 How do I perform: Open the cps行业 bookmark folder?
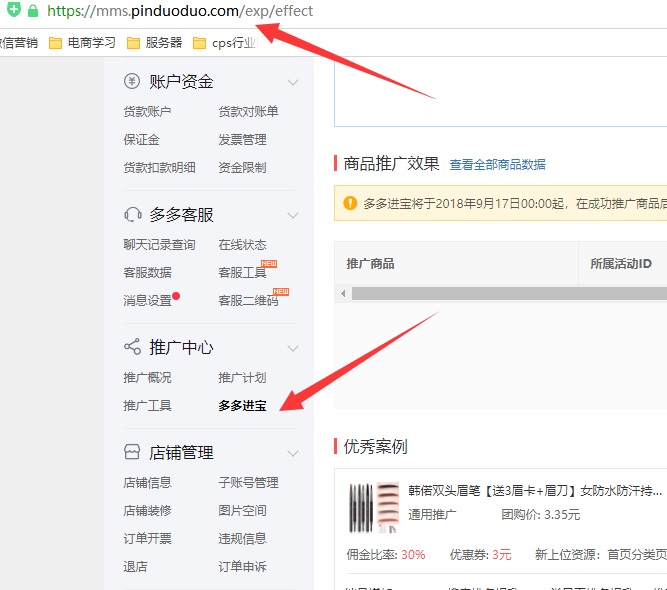point(225,43)
